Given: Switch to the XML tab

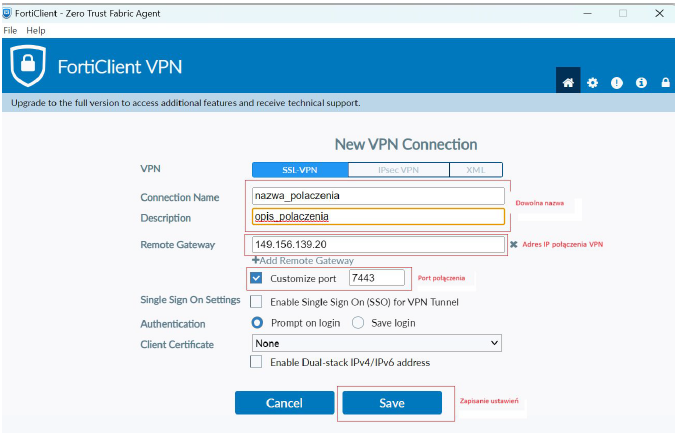Looking at the screenshot, I should [x=476, y=170].
